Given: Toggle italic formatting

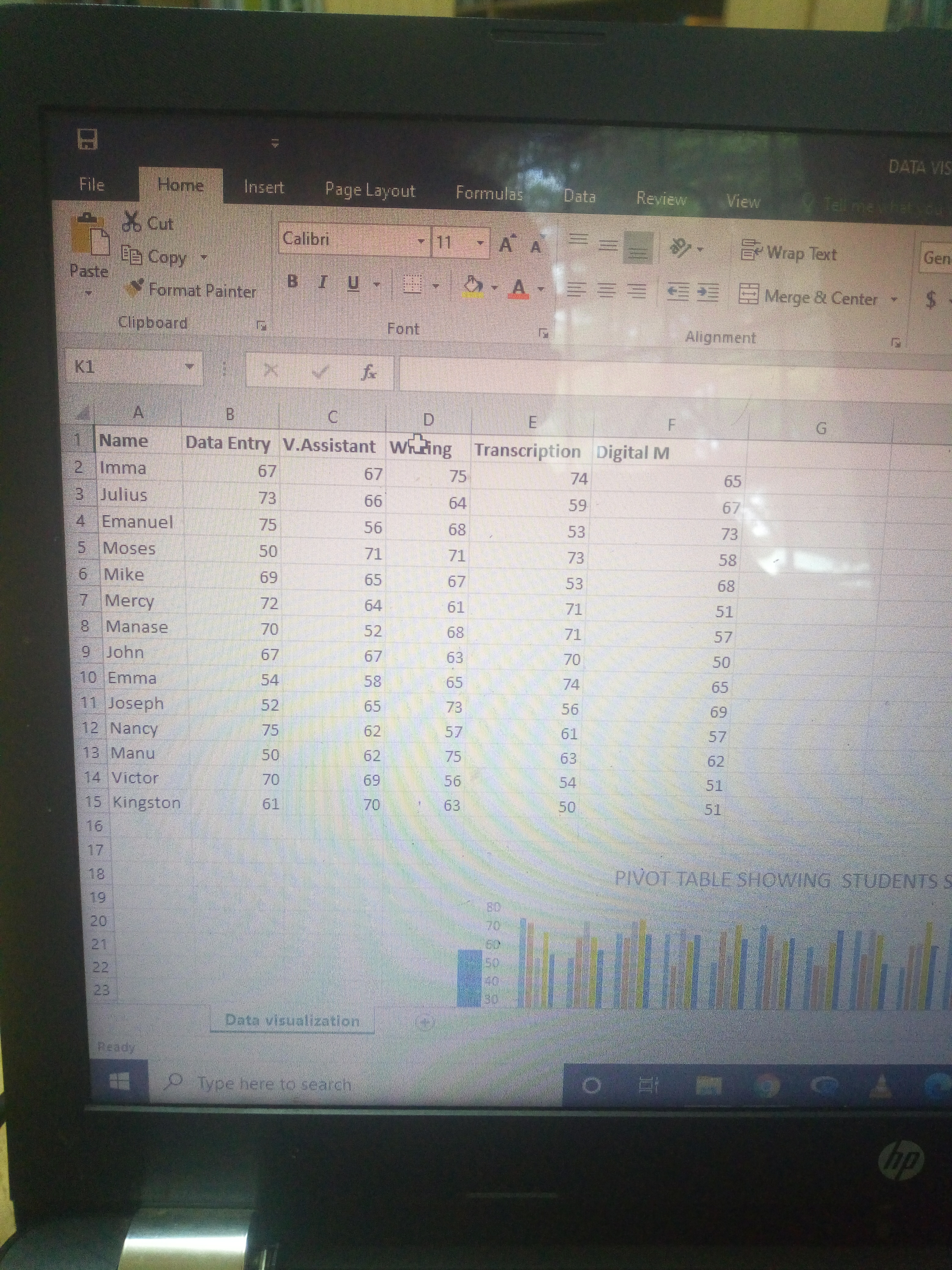Looking at the screenshot, I should [x=322, y=281].
